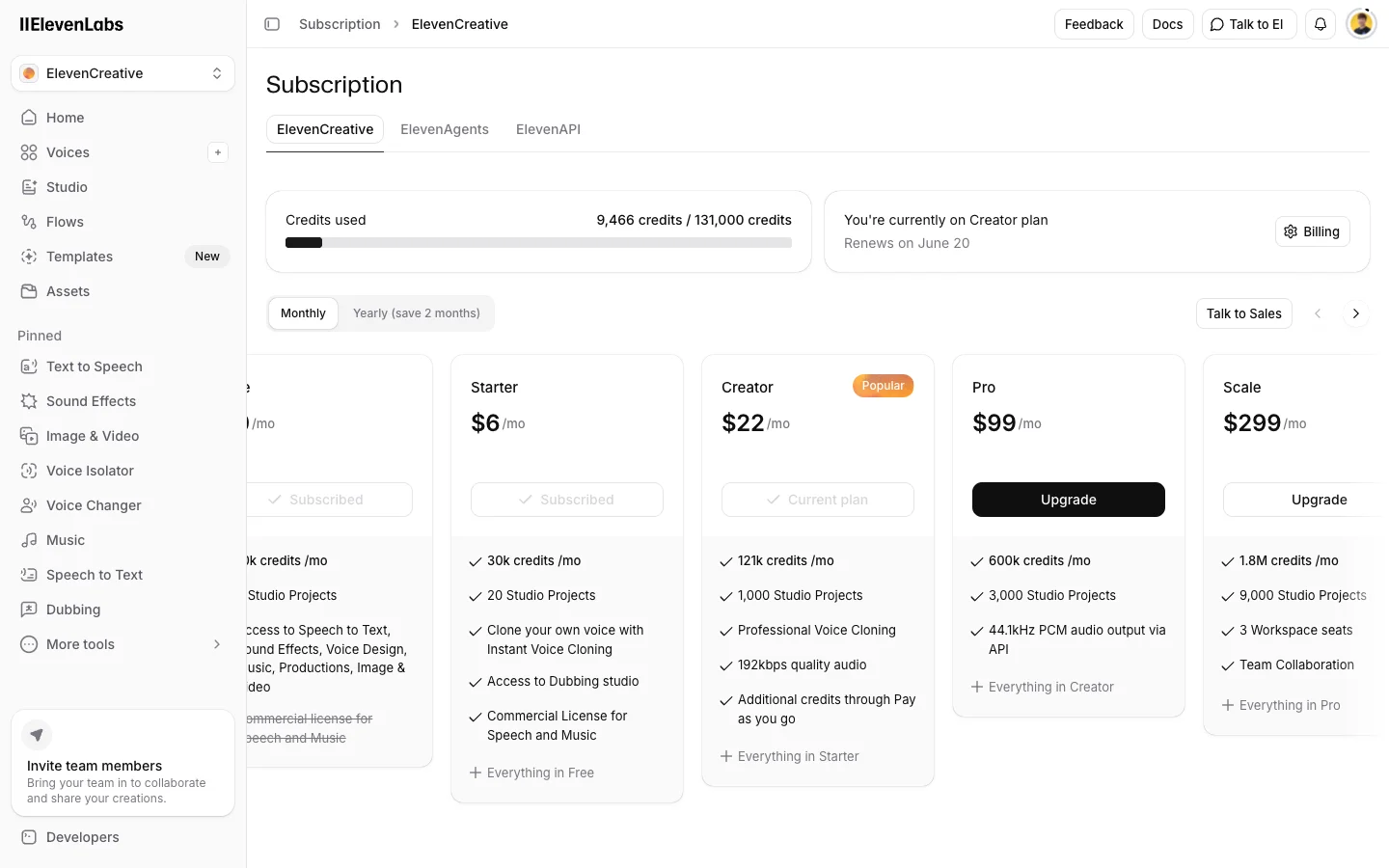Click the '$22' Creator price
The width and height of the screenshot is (1389, 868).
click(743, 422)
